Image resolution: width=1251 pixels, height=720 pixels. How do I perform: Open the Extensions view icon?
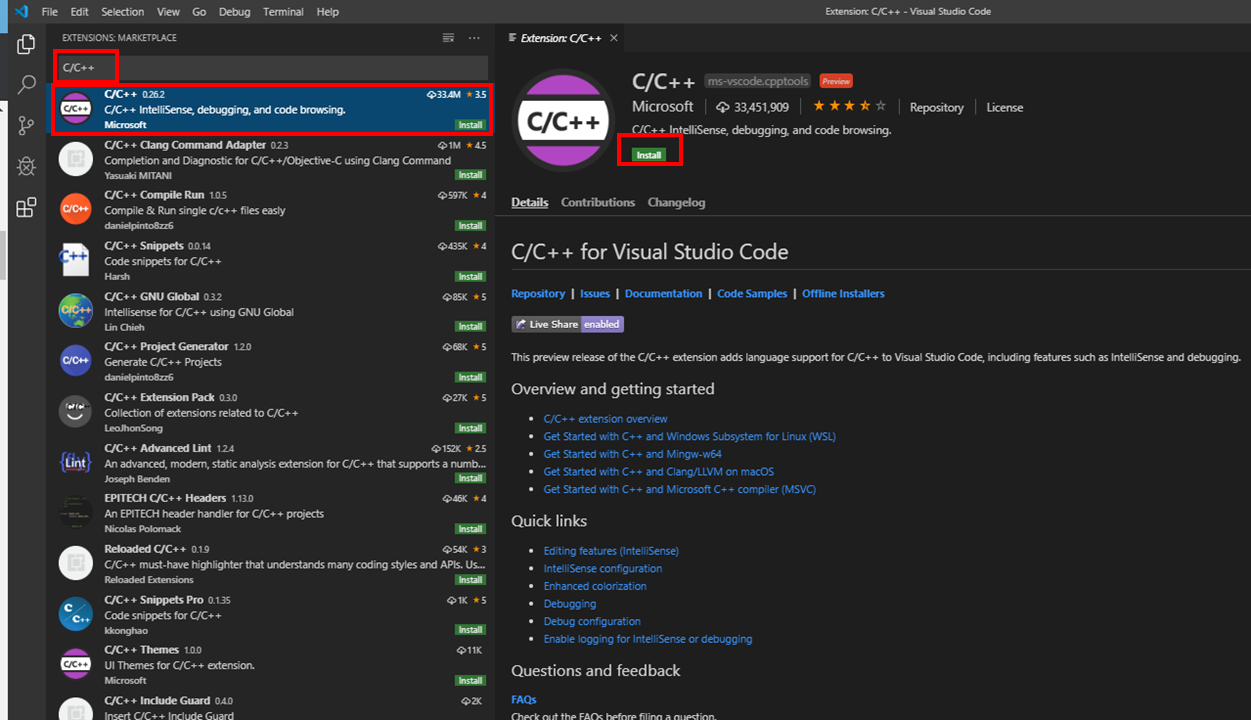[x=27, y=208]
